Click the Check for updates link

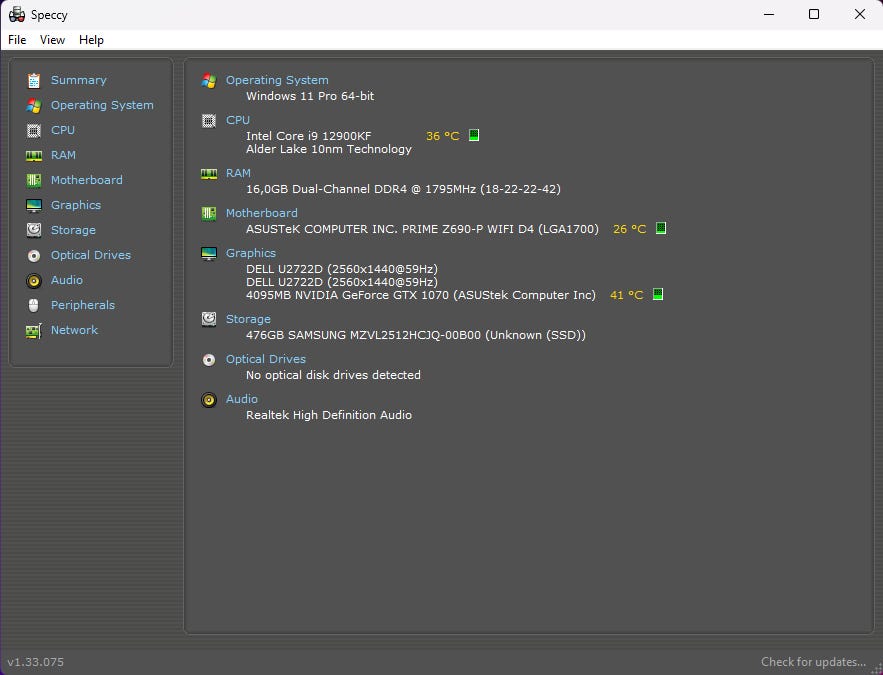(812, 661)
